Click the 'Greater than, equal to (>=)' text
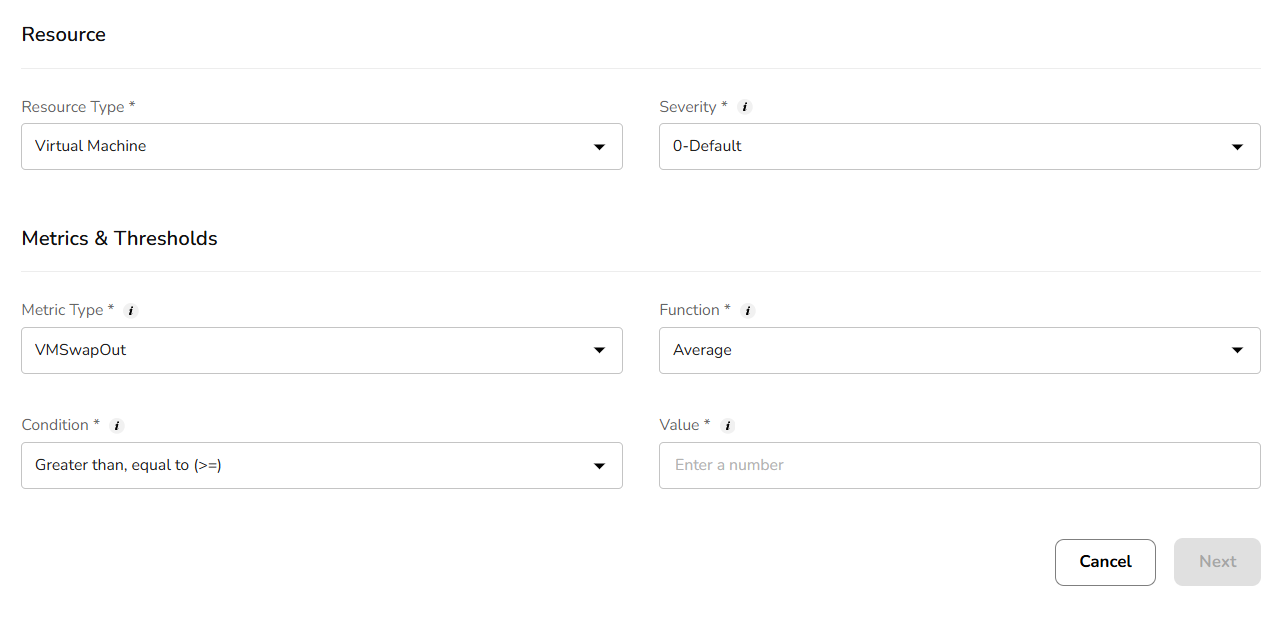The image size is (1283, 619). tap(128, 465)
